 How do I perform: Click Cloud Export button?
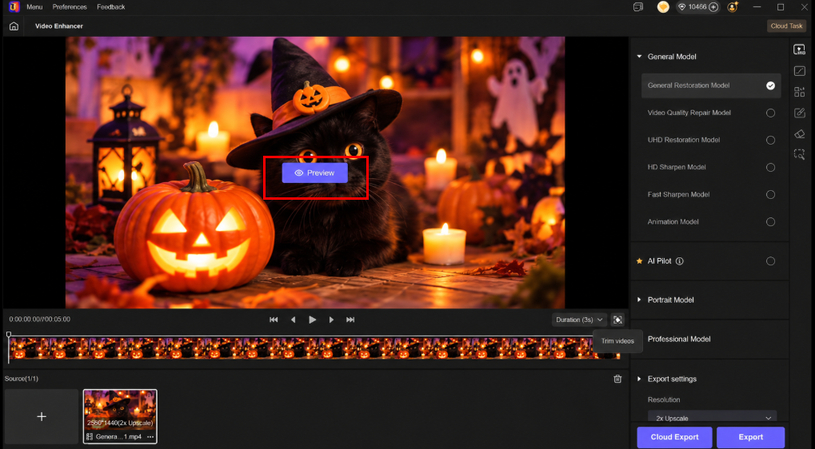(x=675, y=437)
